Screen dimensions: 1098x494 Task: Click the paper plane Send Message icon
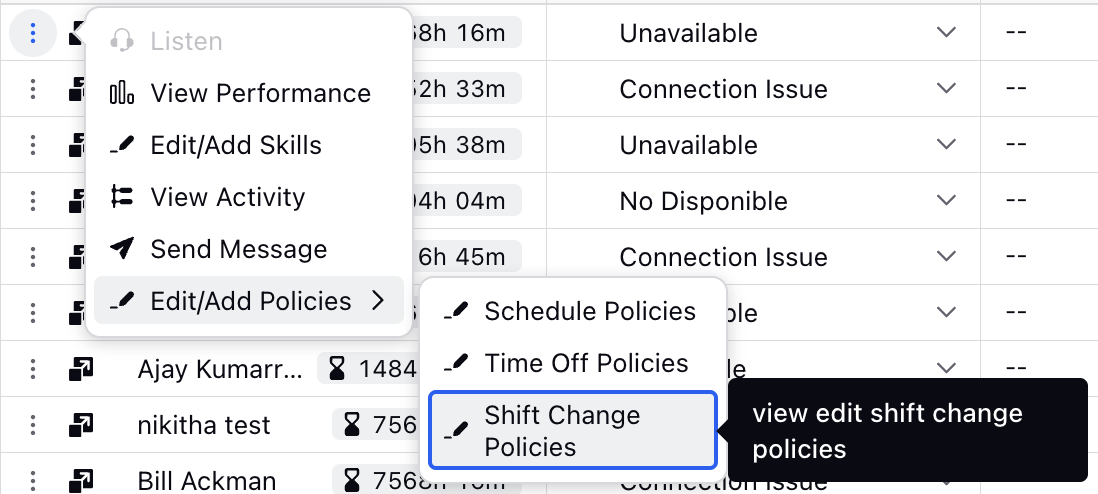pyautogui.click(x=122, y=249)
